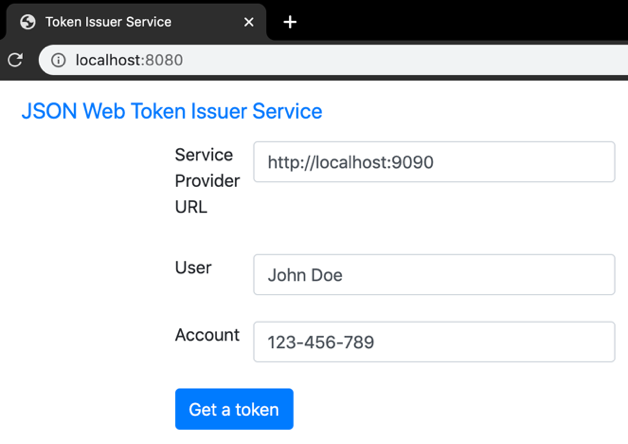Click inside the Service Provider URL field
628x444 pixels.
coord(434,162)
